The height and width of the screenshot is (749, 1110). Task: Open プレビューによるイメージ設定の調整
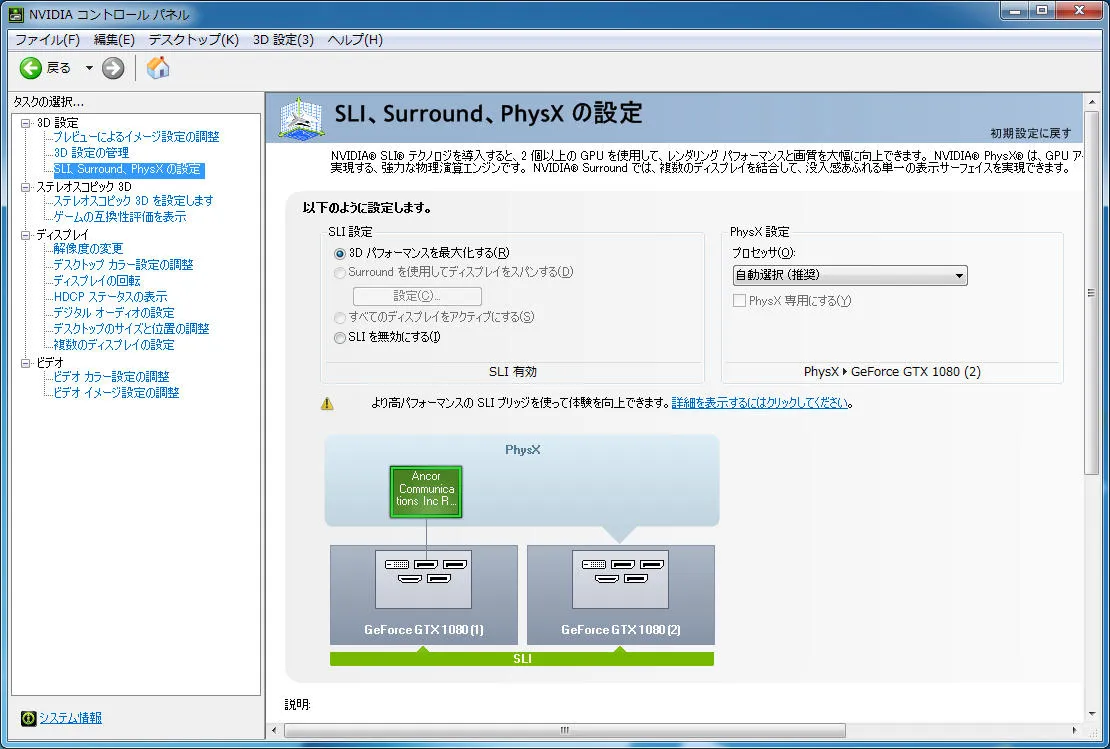click(x=136, y=137)
